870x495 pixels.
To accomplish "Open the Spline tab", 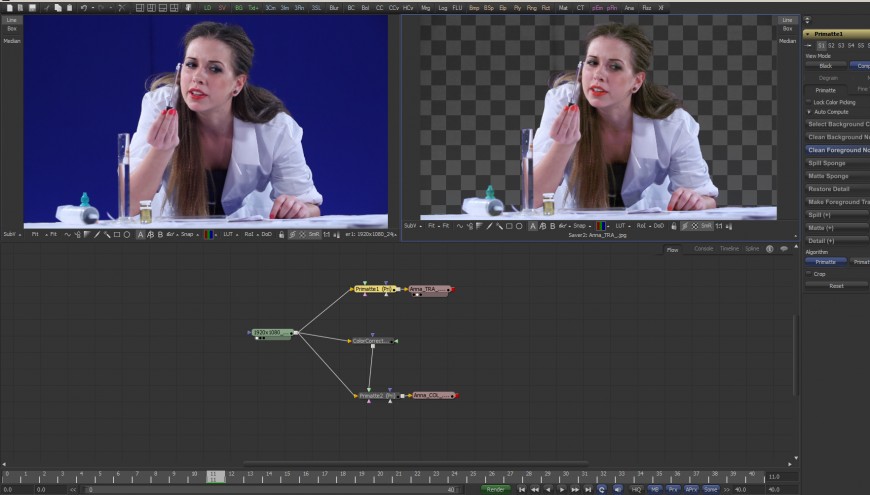I will click(x=753, y=248).
